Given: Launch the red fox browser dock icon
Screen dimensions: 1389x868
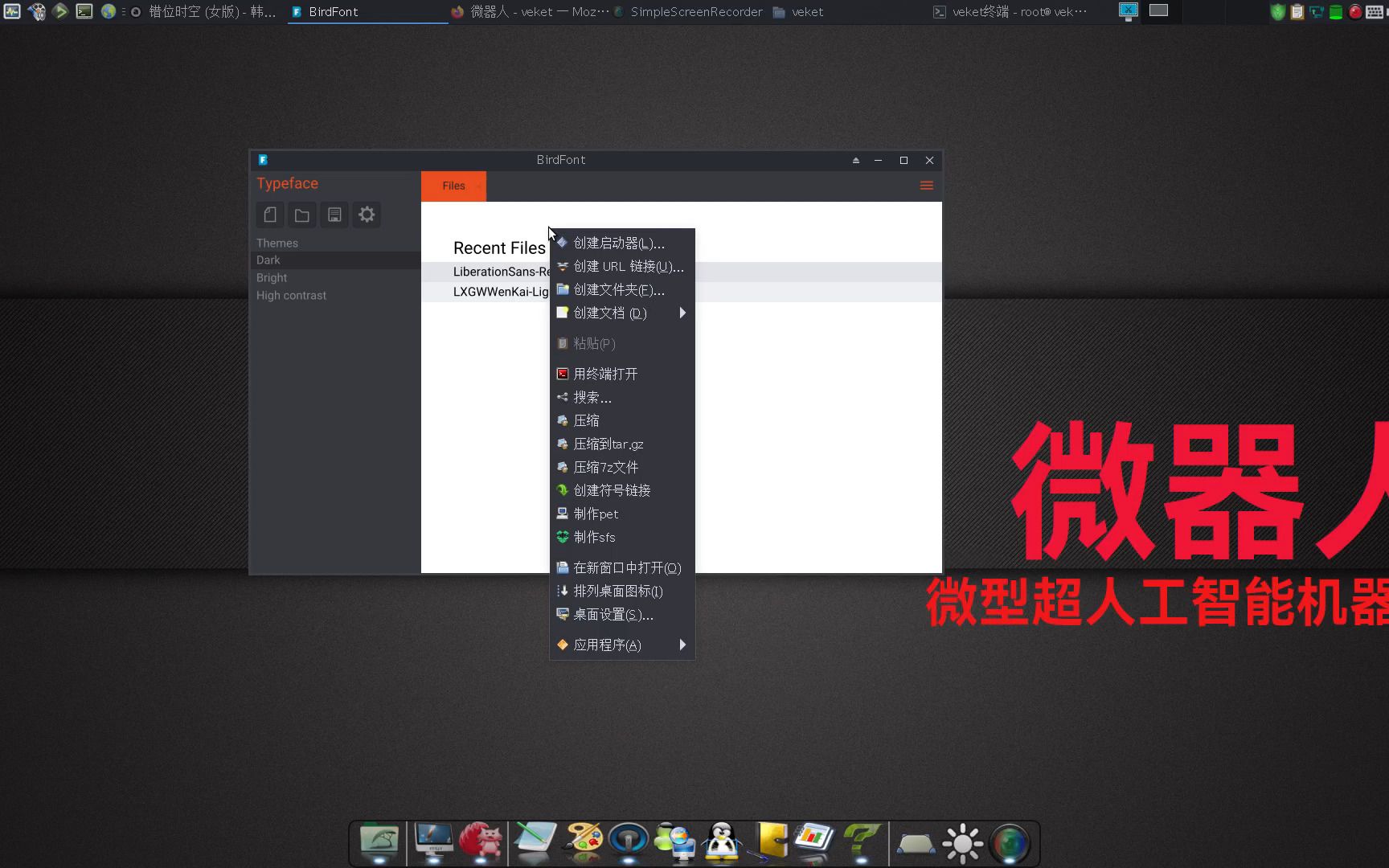Looking at the screenshot, I should [x=481, y=841].
